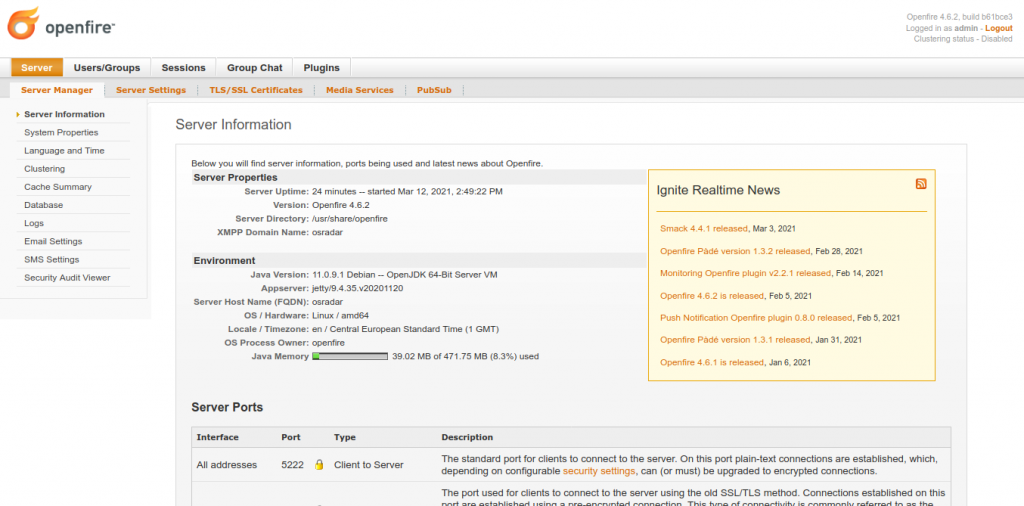Click the Java Memory usage bar
1024x506 pixels.
point(350,356)
